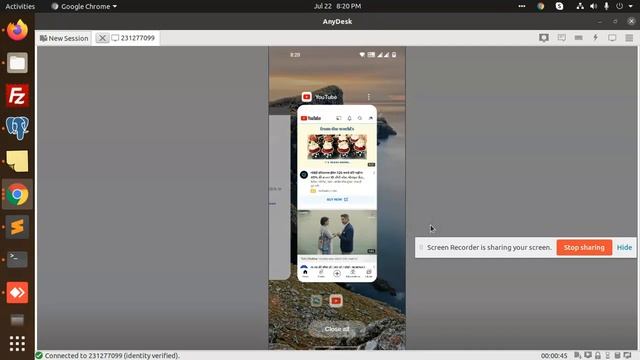Screen dimensions: 640x360
Task: Open pgAdmin elephant icon in dock
Action: coord(17,128)
